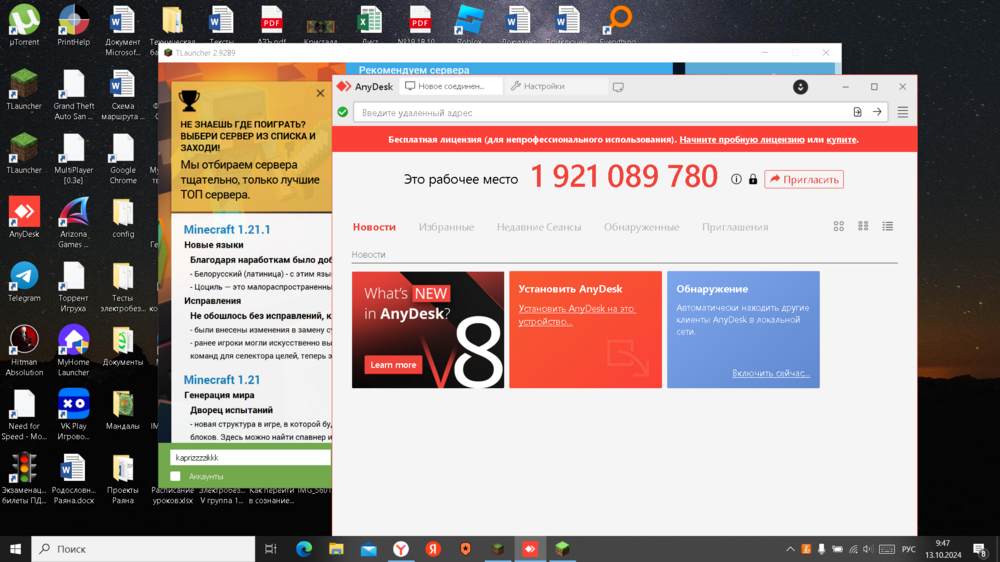Select the Telegram desktop shortcut
The image size is (1000, 562).
pos(24,281)
